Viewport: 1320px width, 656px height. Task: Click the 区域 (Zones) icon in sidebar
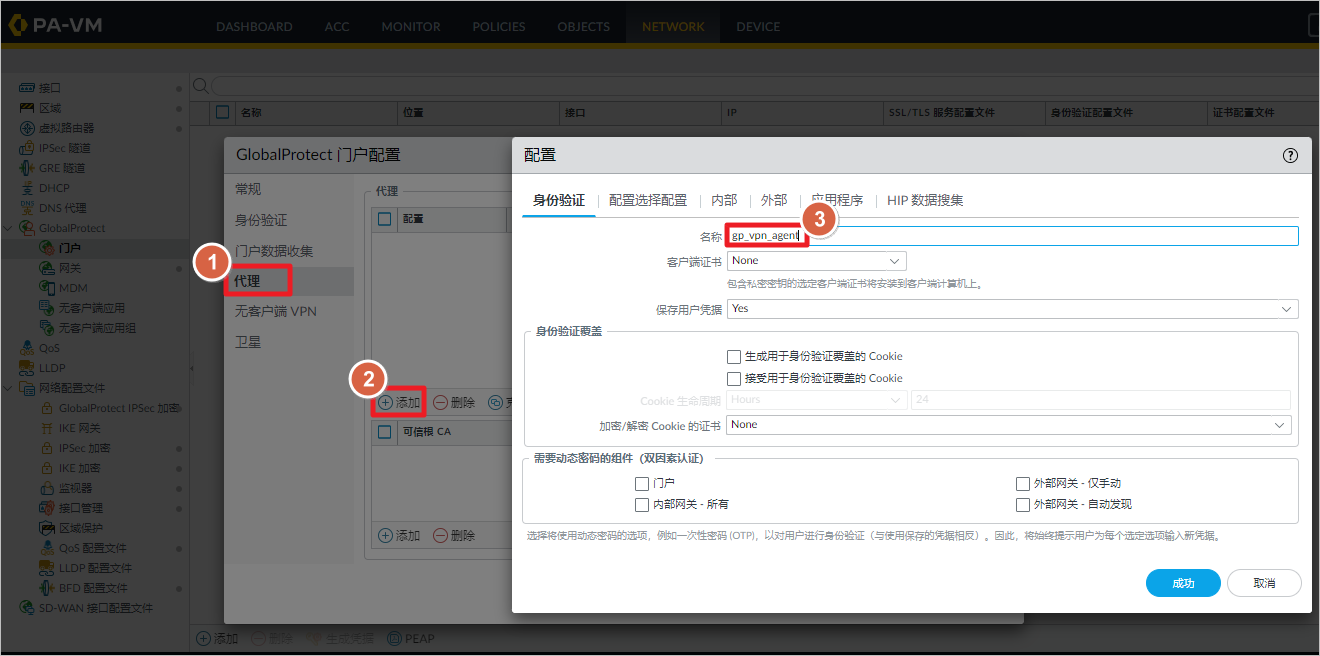click(x=27, y=108)
